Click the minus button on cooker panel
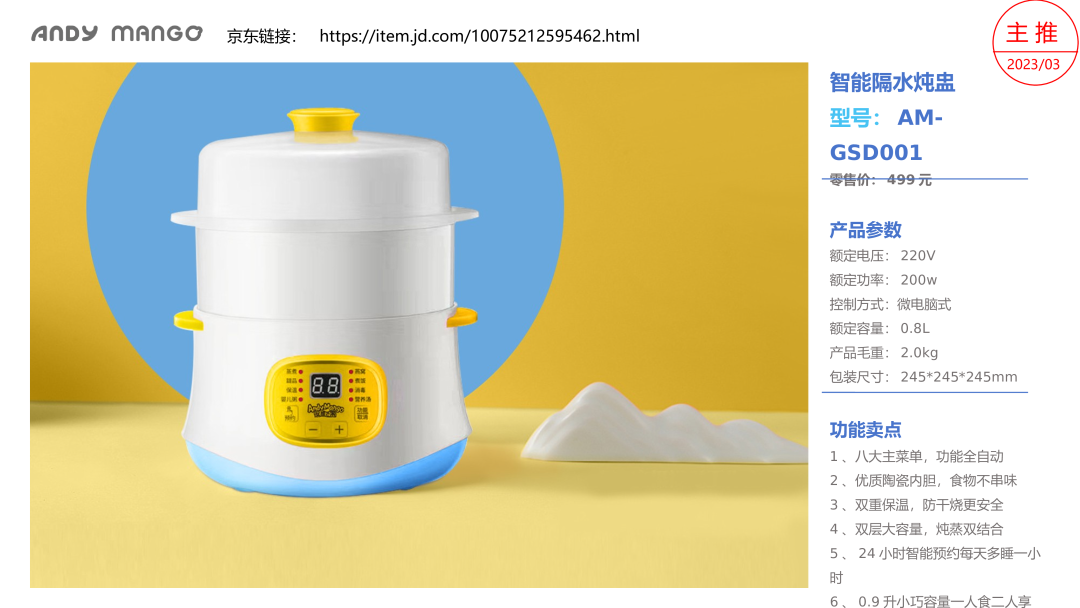 (x=313, y=430)
